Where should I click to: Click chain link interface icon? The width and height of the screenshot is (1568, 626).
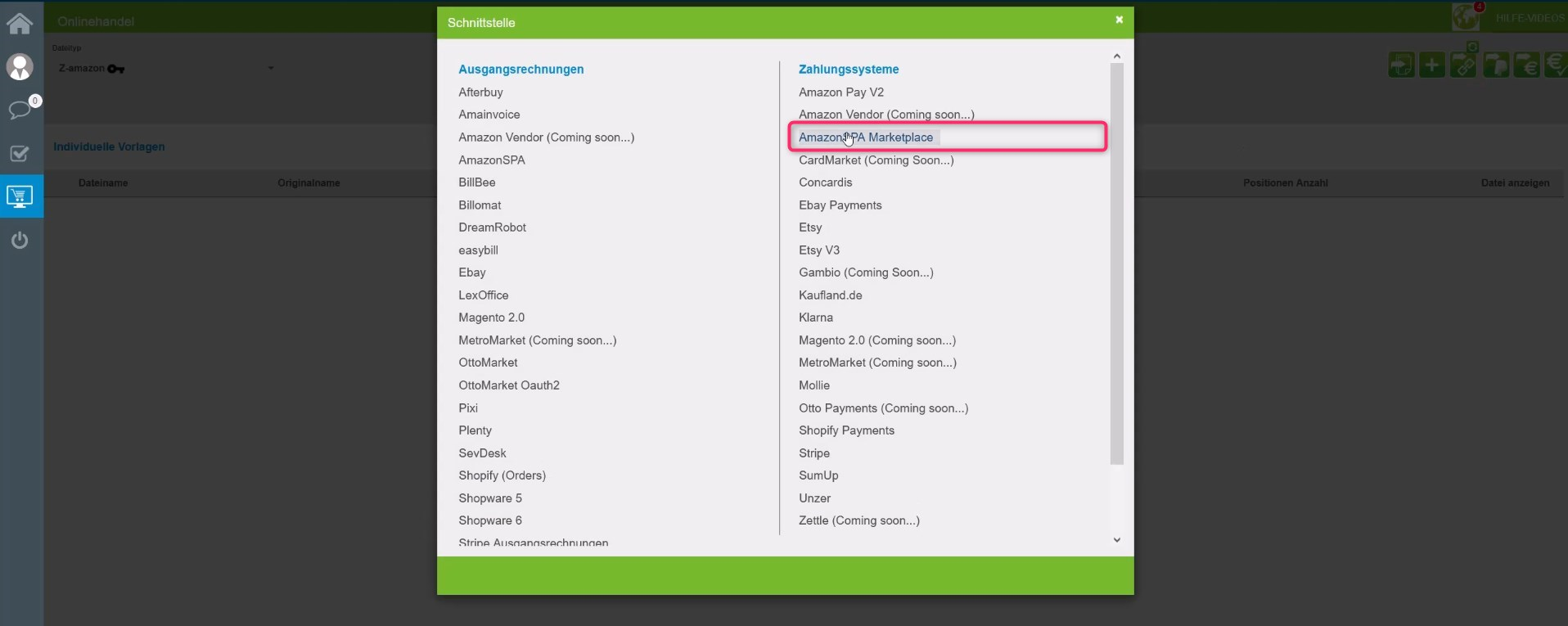(1463, 65)
